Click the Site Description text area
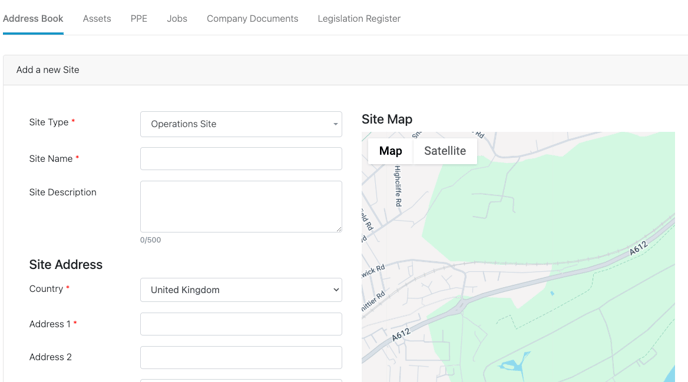 [x=241, y=207]
